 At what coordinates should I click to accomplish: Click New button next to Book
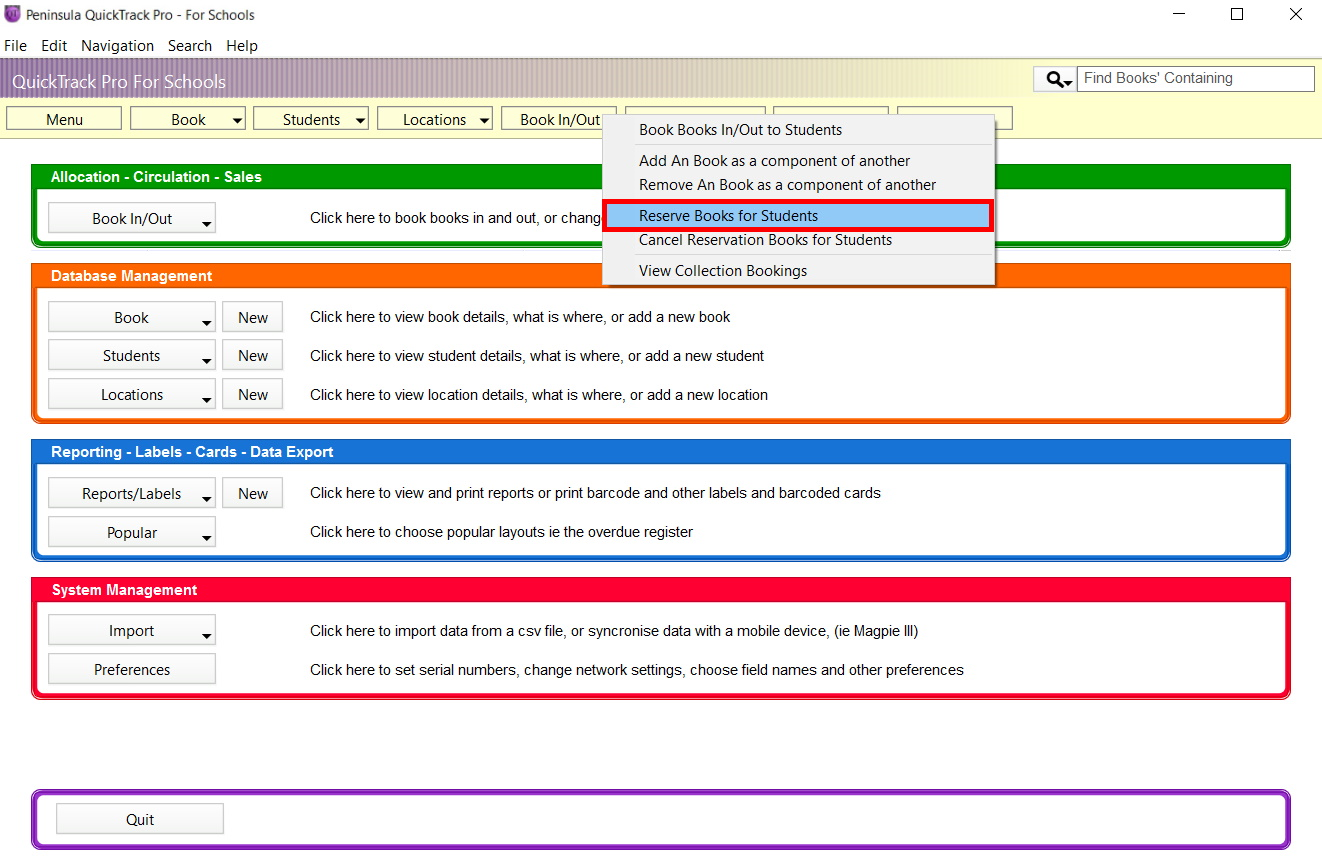click(x=253, y=317)
